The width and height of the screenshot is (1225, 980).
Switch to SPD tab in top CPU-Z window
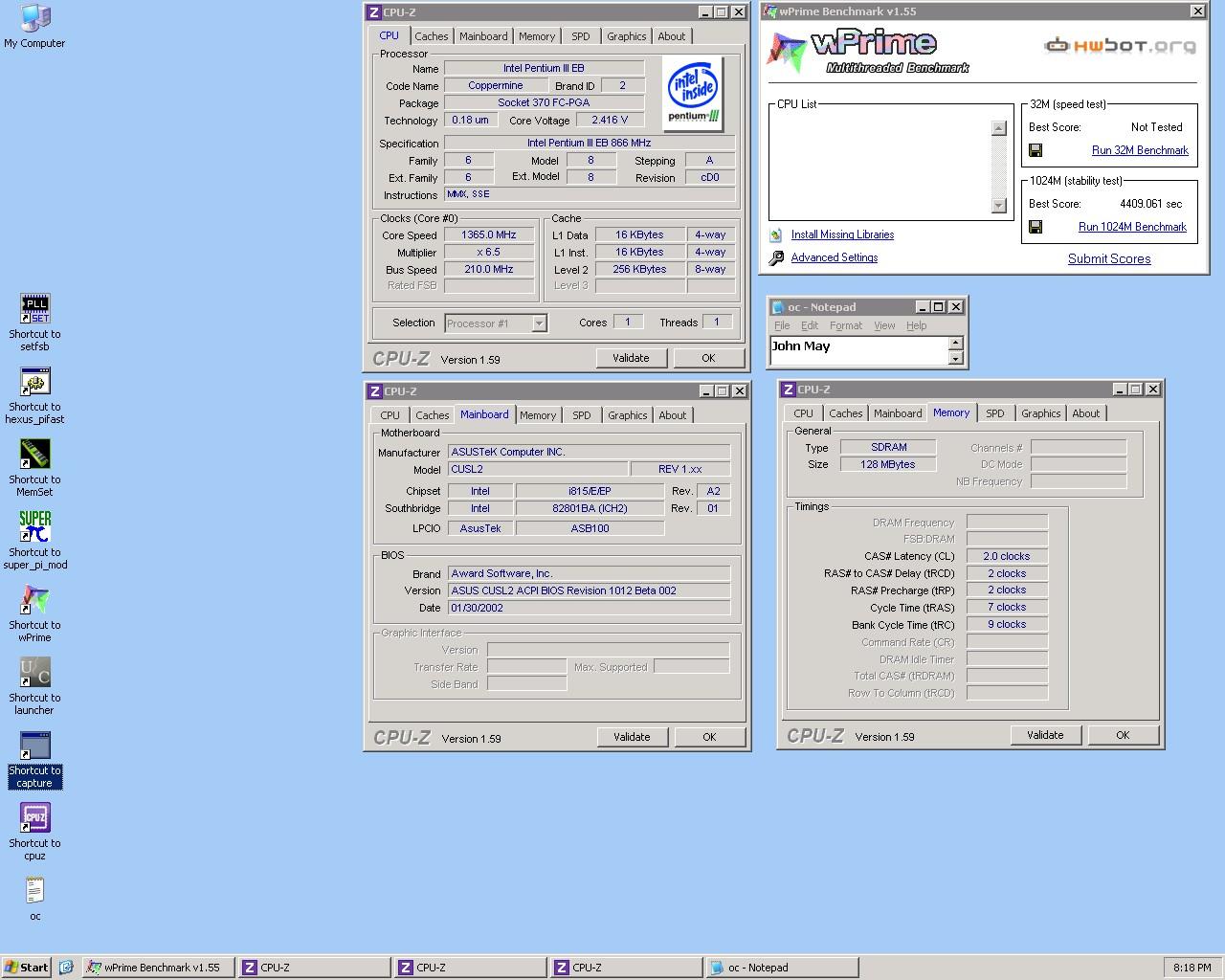[x=581, y=36]
